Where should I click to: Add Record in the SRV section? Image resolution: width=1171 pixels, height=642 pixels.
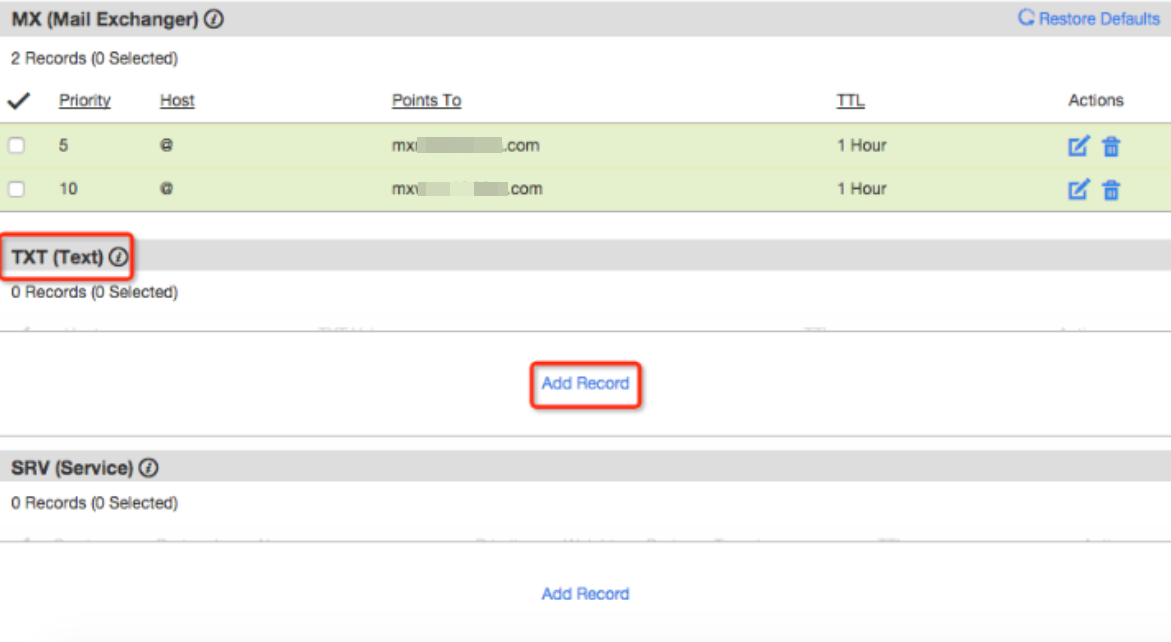coord(585,594)
